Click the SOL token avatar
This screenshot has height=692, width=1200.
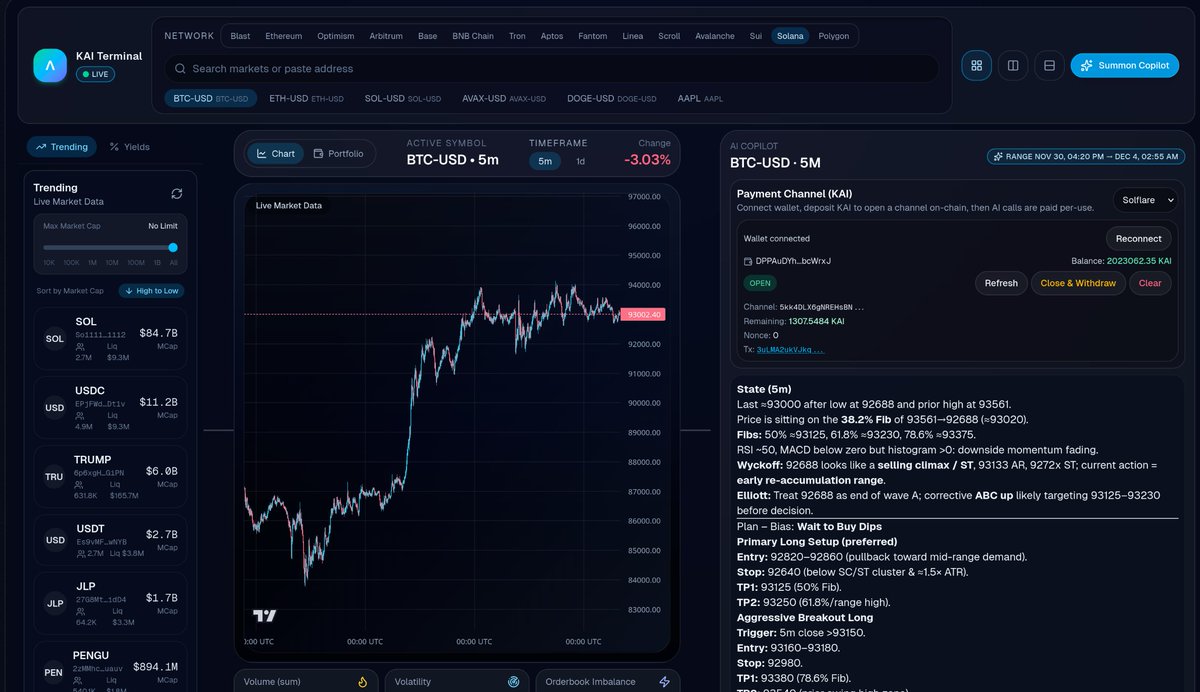coord(55,339)
